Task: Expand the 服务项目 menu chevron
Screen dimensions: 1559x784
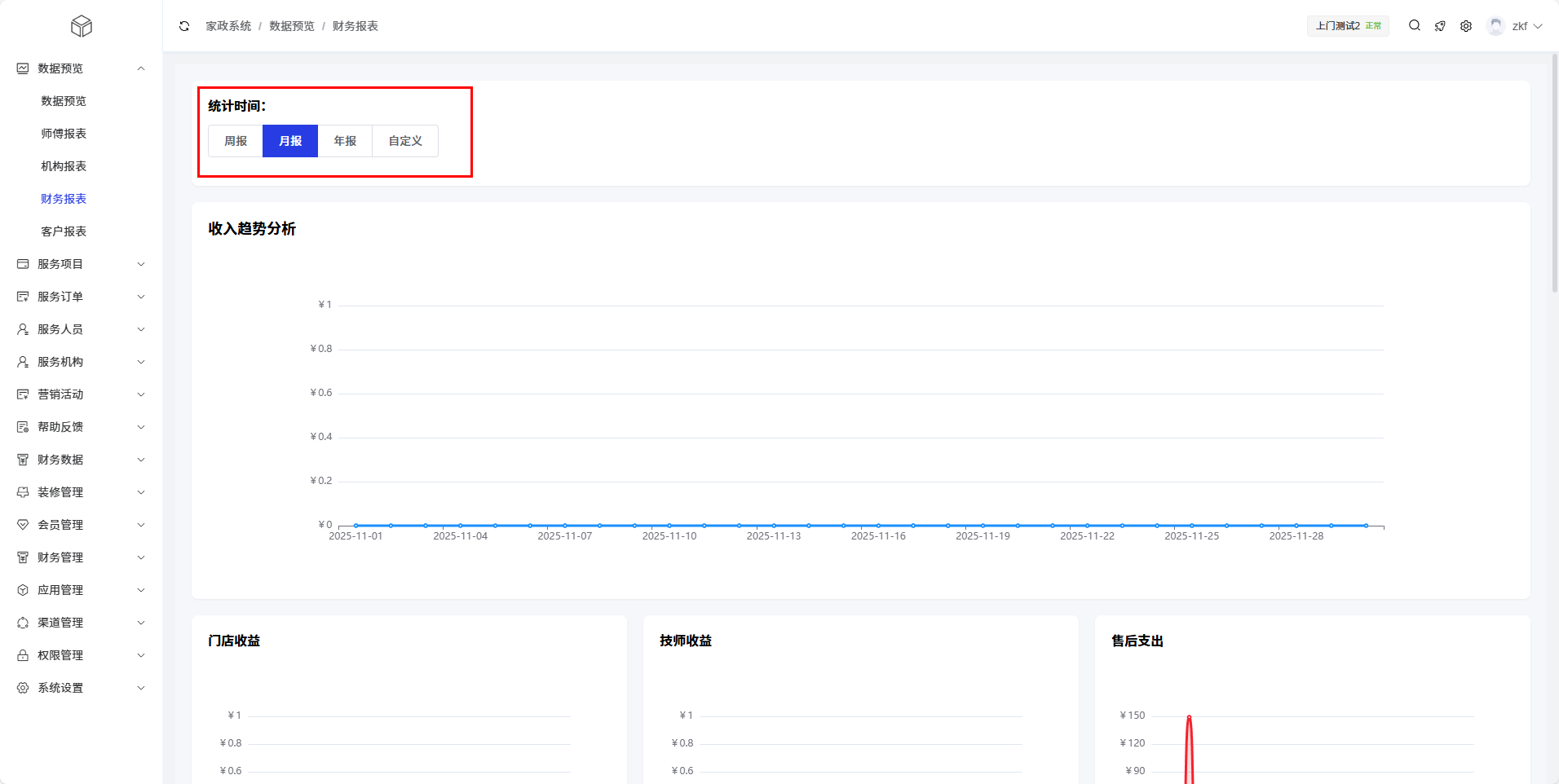Action: [141, 264]
